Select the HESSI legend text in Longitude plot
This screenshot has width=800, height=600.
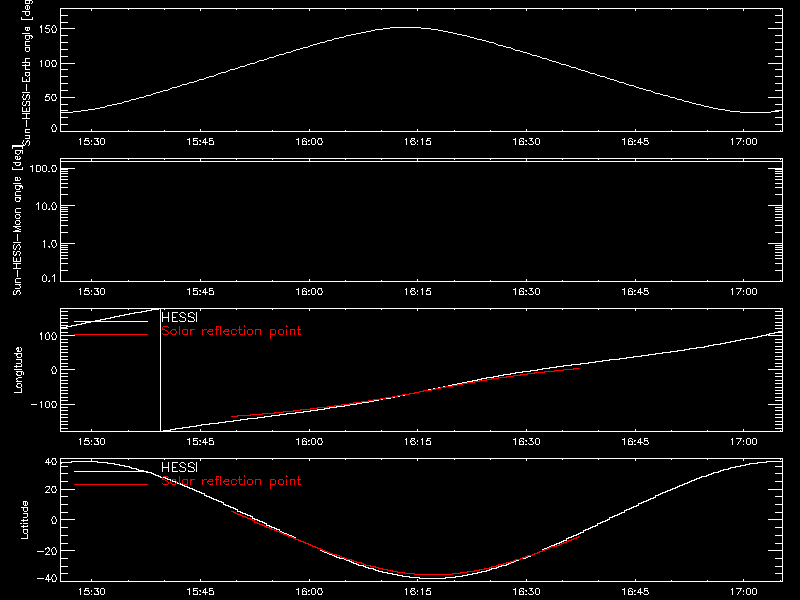[180, 317]
